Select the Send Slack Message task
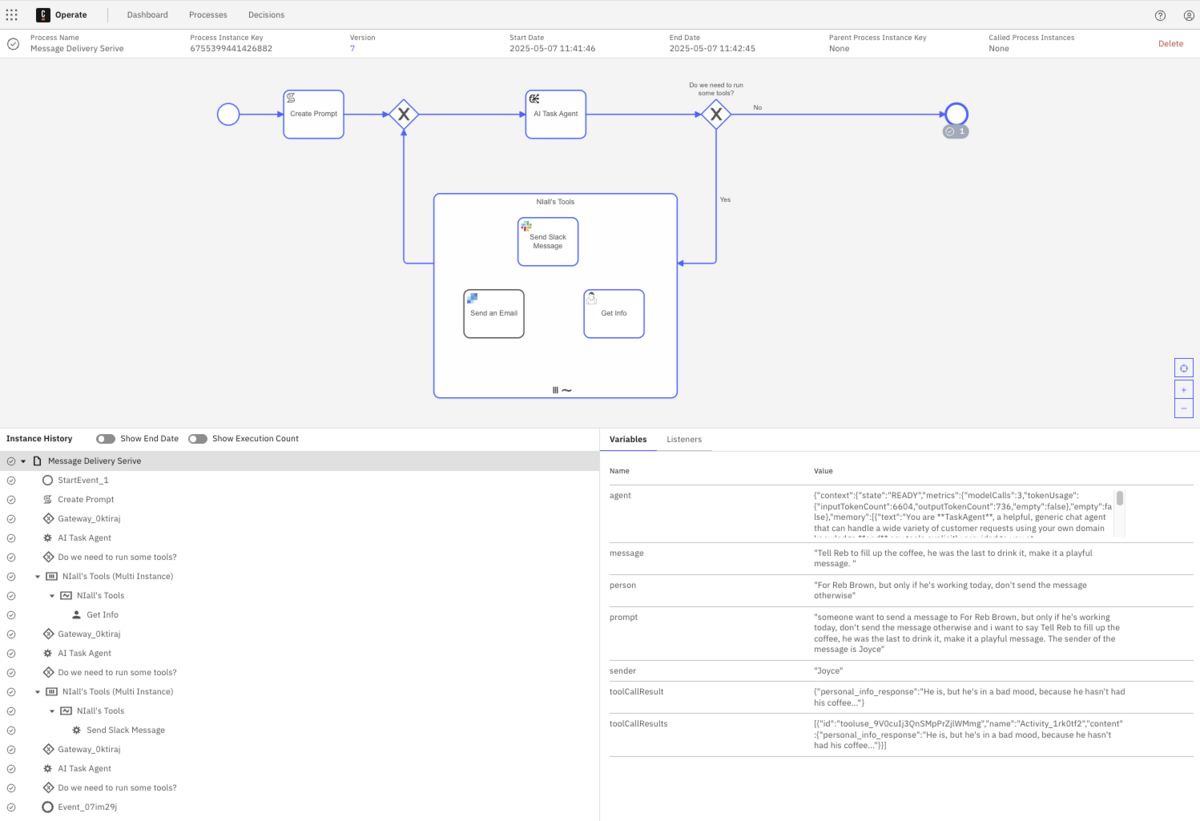Viewport: 1200px width, 821px height. (x=547, y=242)
